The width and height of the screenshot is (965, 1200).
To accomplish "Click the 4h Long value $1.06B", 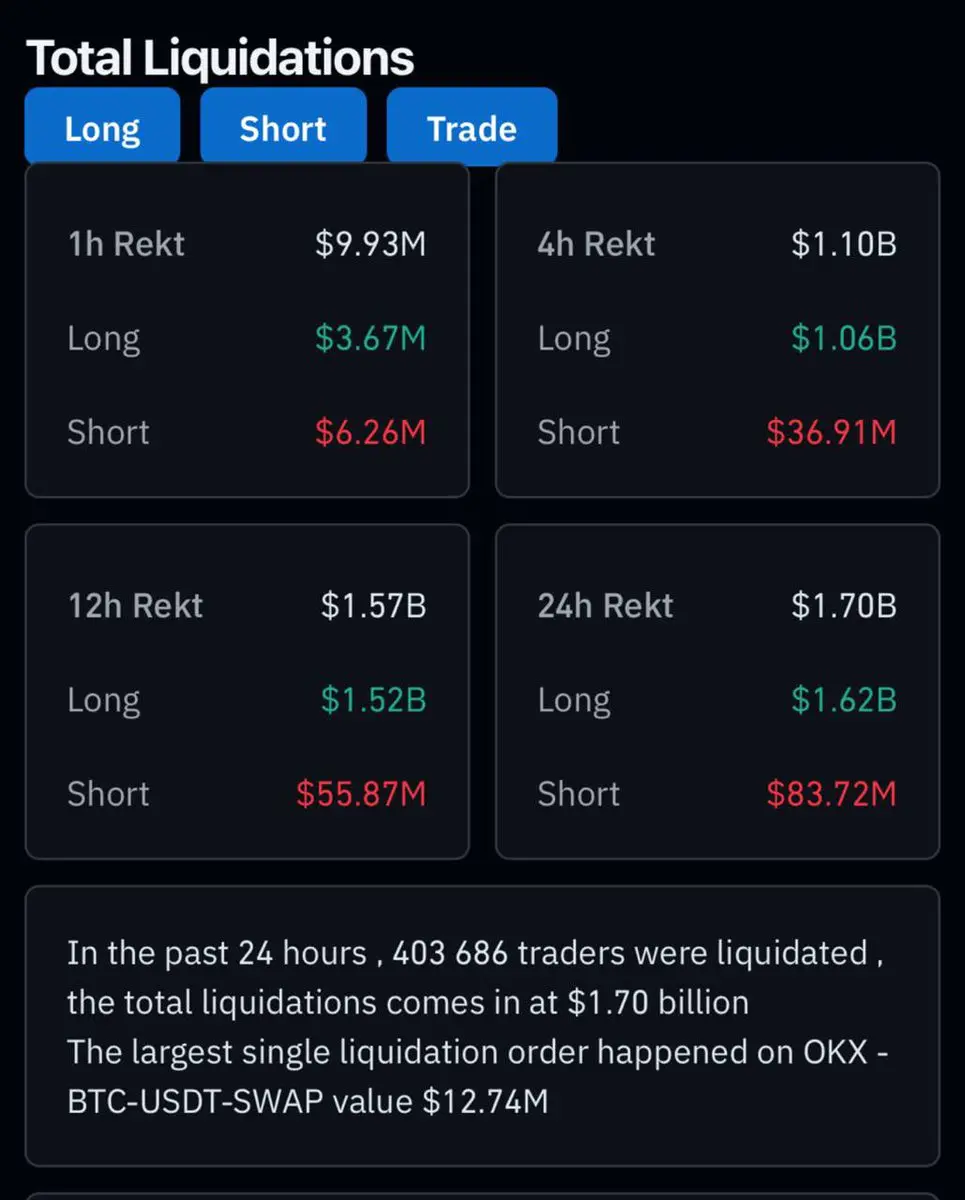I will tap(844, 338).
